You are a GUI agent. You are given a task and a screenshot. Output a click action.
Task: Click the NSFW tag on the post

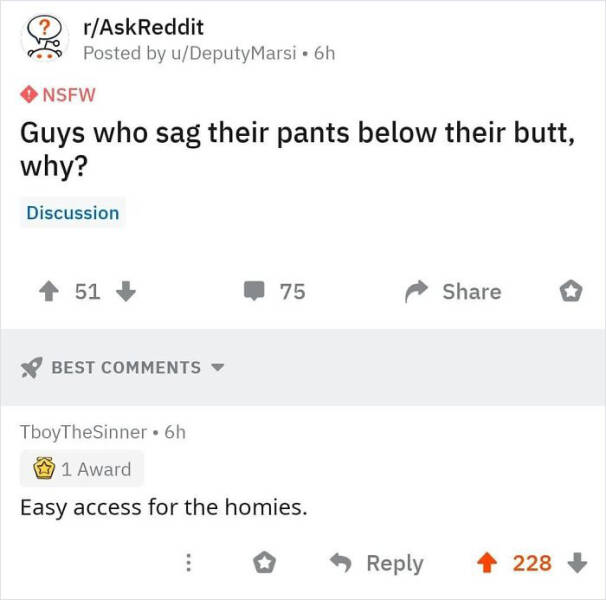(x=58, y=95)
